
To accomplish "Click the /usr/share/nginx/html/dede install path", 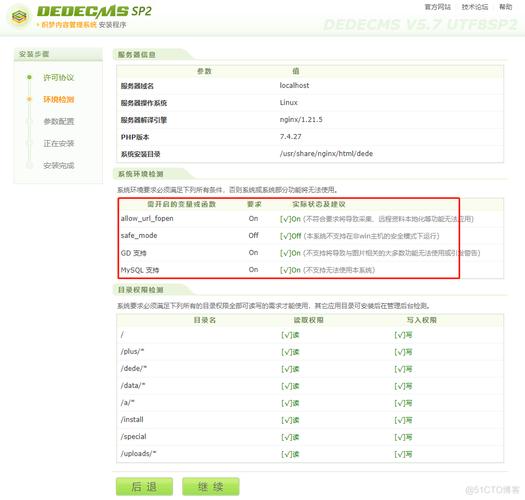I will point(326,154).
